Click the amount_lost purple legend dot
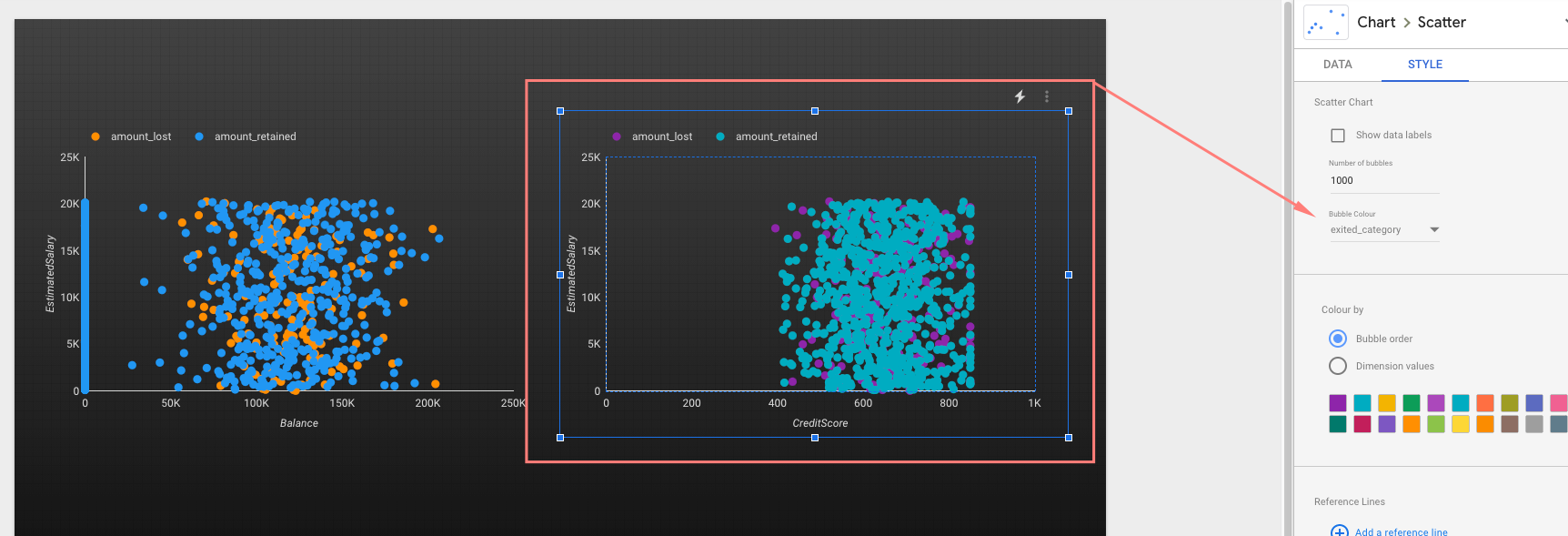 pos(617,137)
